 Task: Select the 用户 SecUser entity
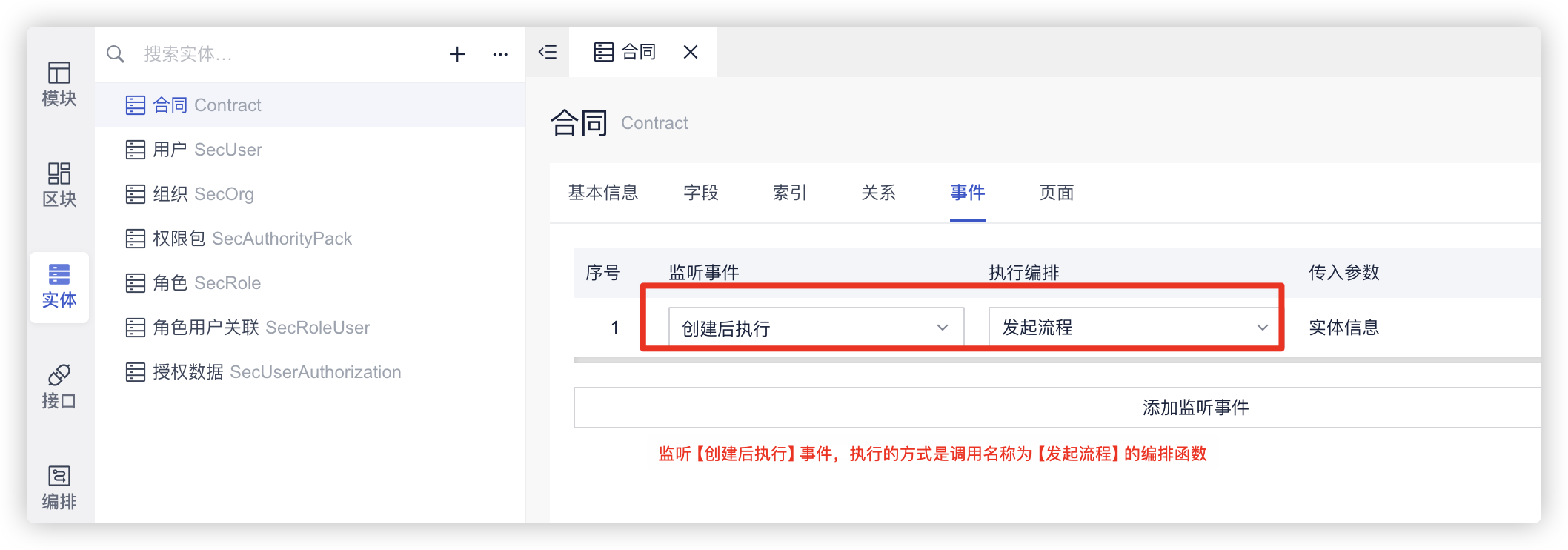coord(207,150)
